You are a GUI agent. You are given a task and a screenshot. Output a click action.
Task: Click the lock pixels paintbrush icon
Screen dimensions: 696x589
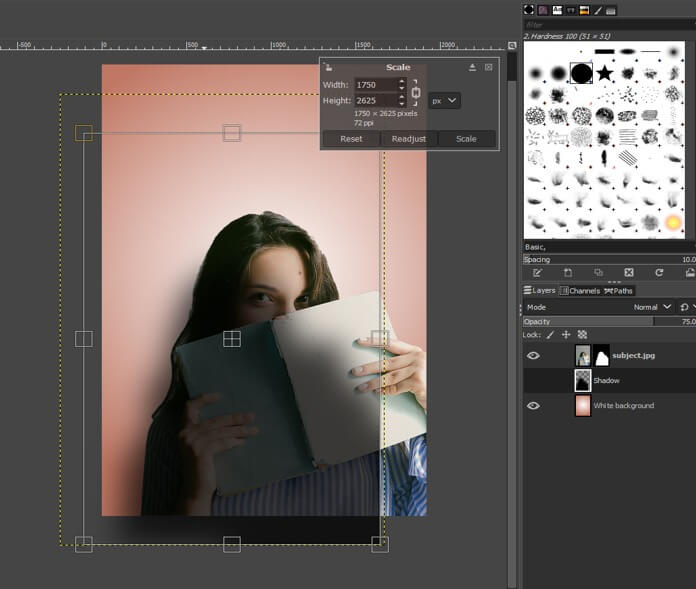tap(550, 334)
